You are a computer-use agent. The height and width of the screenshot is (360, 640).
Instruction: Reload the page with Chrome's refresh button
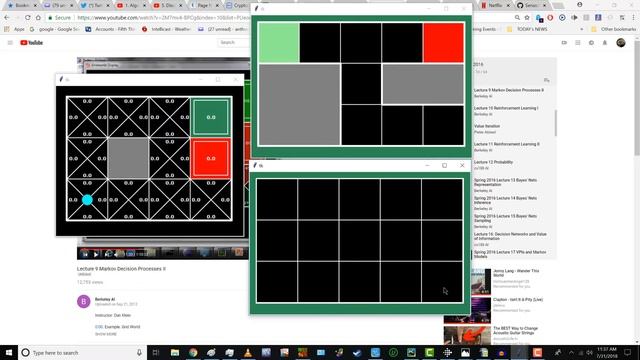pos(27,18)
